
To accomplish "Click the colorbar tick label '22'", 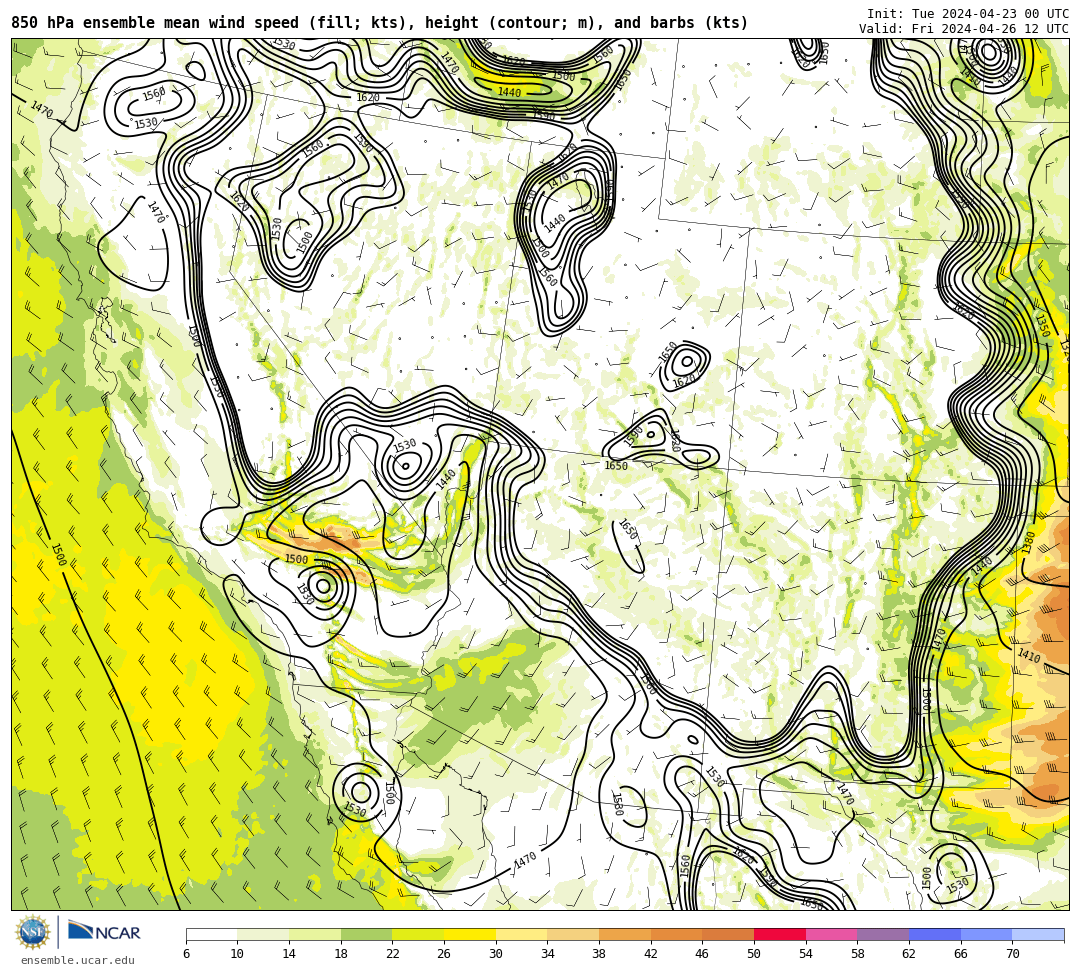I will (x=392, y=954).
